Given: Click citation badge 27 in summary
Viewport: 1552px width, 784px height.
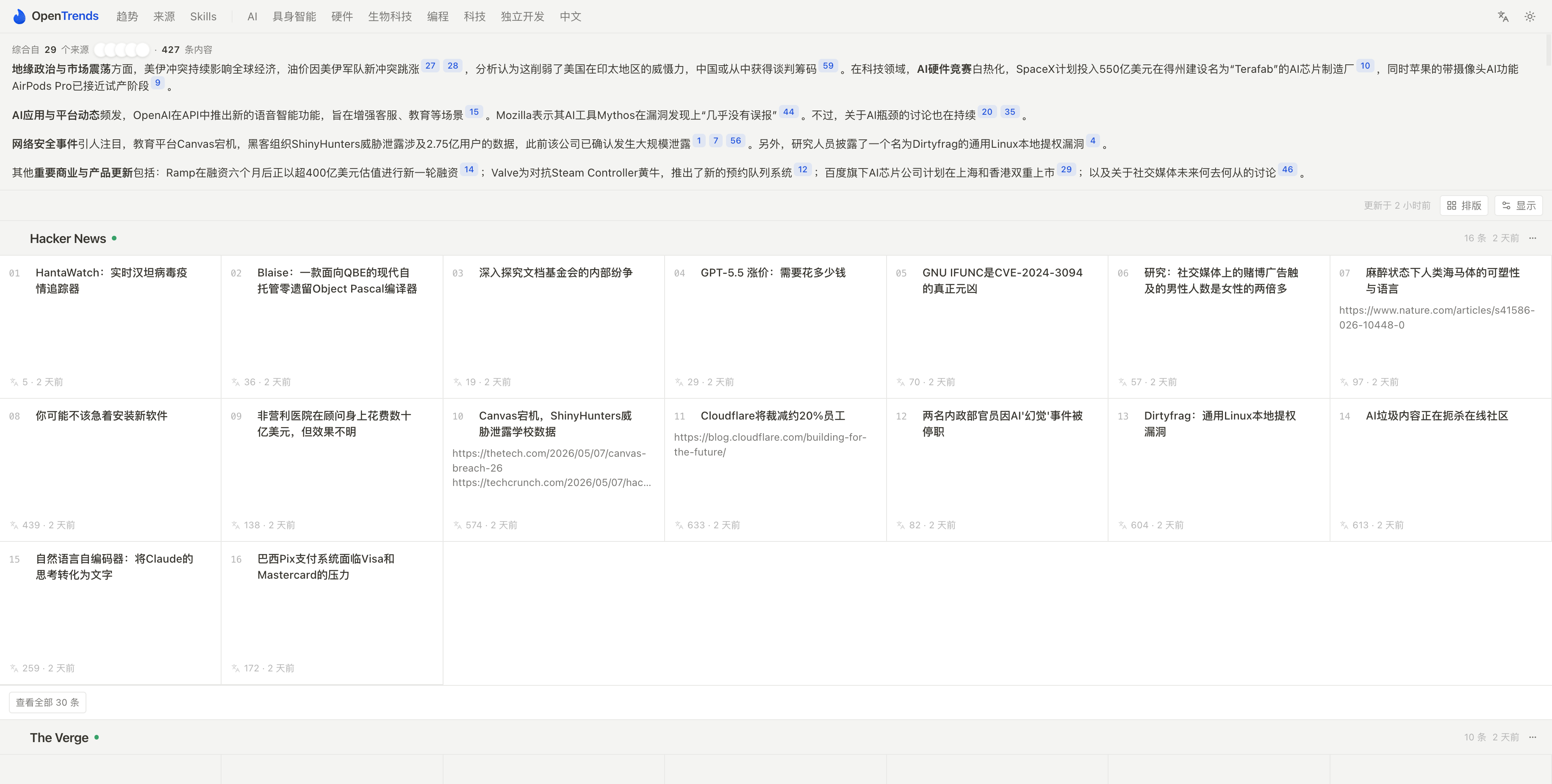Looking at the screenshot, I should pyautogui.click(x=430, y=66).
